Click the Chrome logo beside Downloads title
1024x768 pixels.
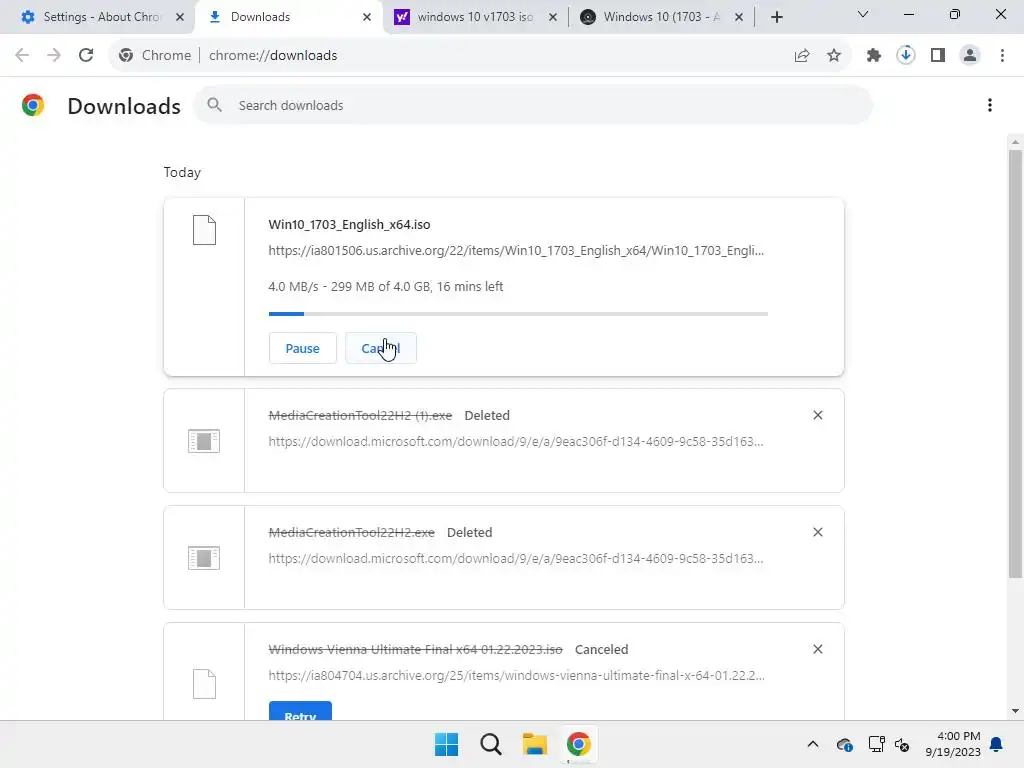click(33, 105)
